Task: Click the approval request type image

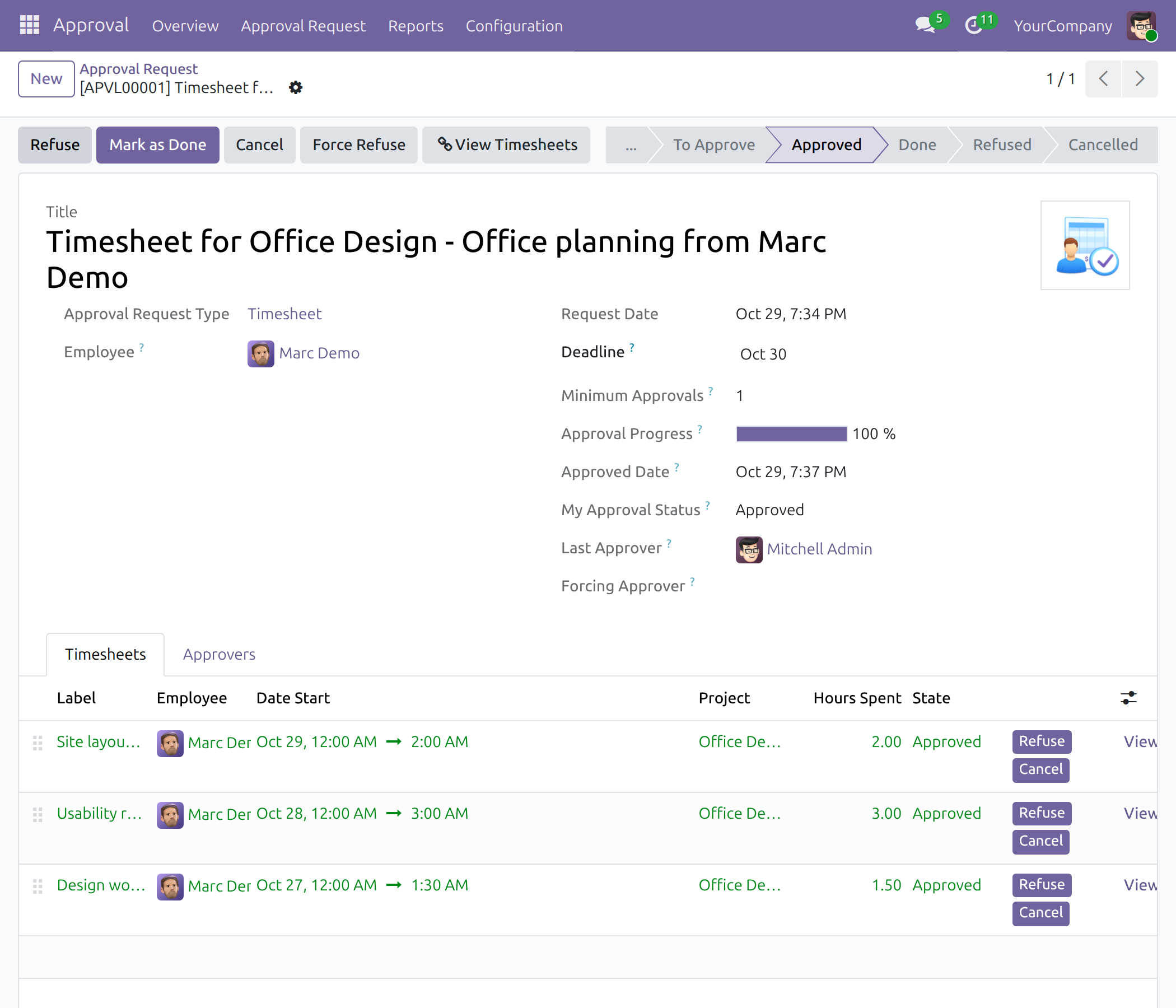Action: [x=1085, y=245]
